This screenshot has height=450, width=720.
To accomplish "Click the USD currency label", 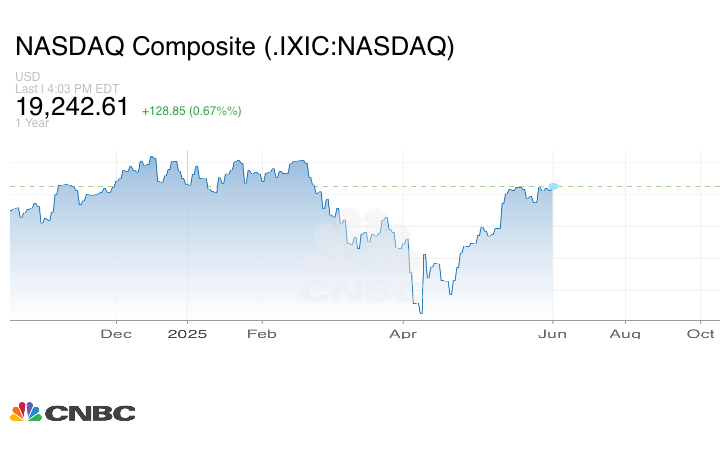I will point(27,77).
